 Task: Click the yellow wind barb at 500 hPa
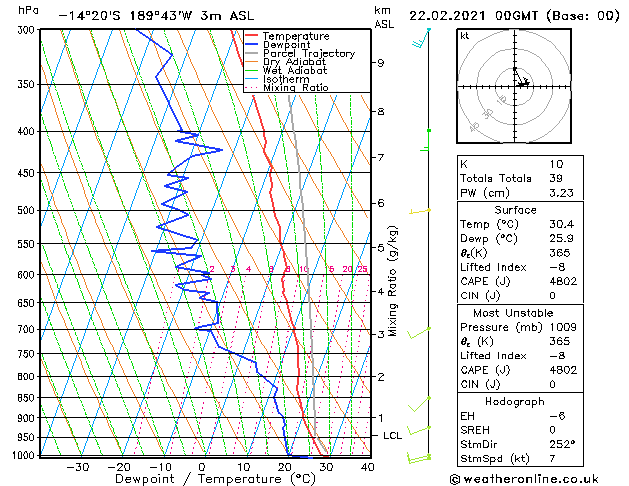[420, 211]
